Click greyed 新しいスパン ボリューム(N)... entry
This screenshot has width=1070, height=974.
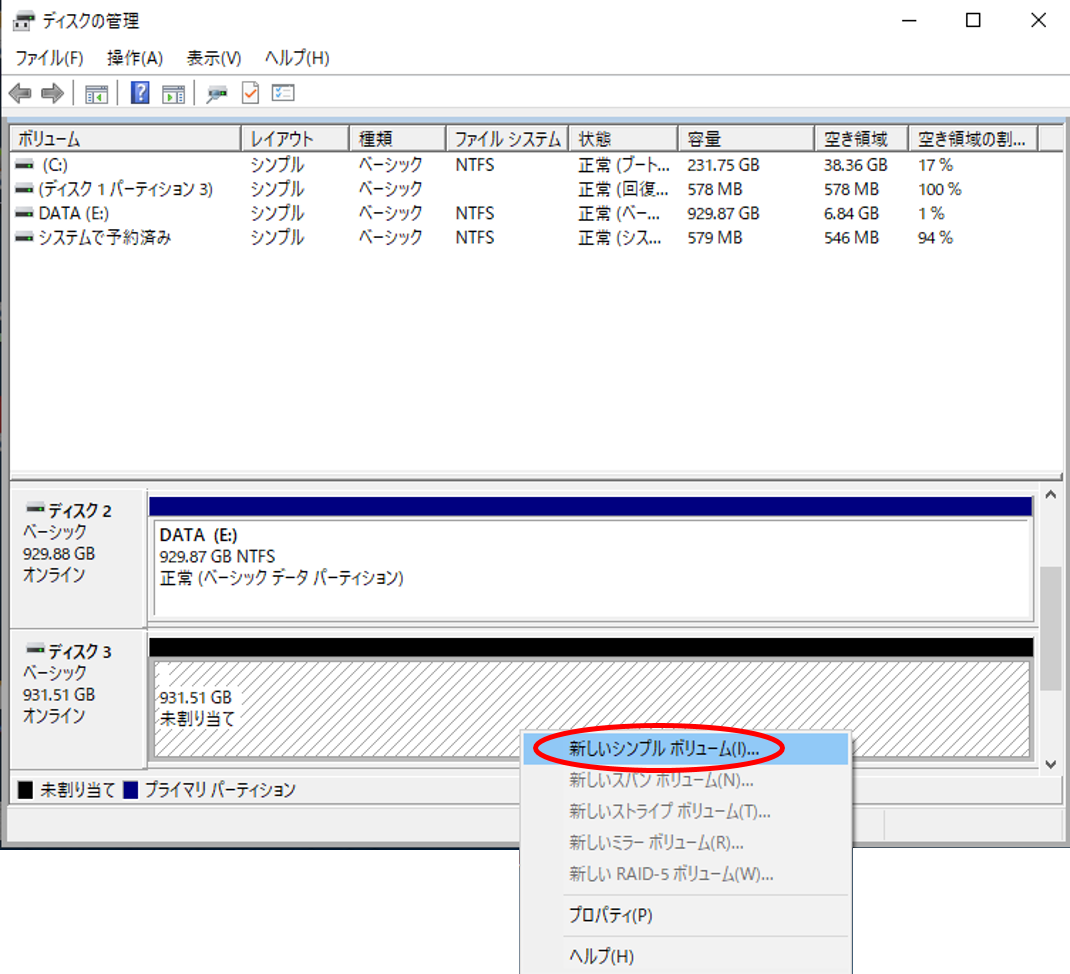pos(686,779)
